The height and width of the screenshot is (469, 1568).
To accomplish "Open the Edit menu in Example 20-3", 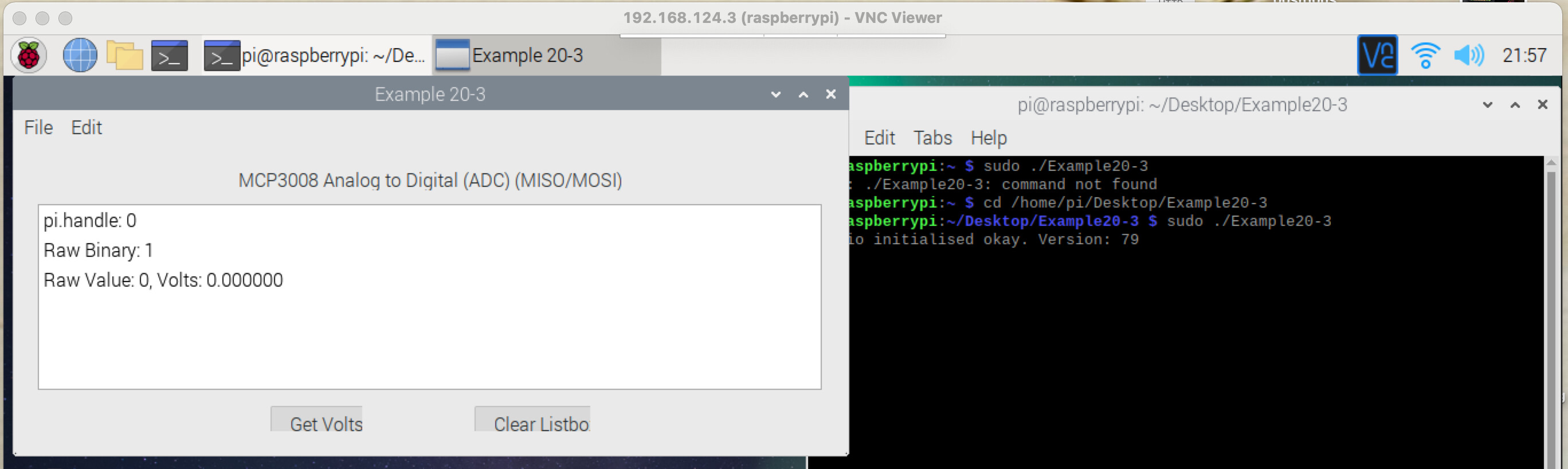I will click(87, 127).
